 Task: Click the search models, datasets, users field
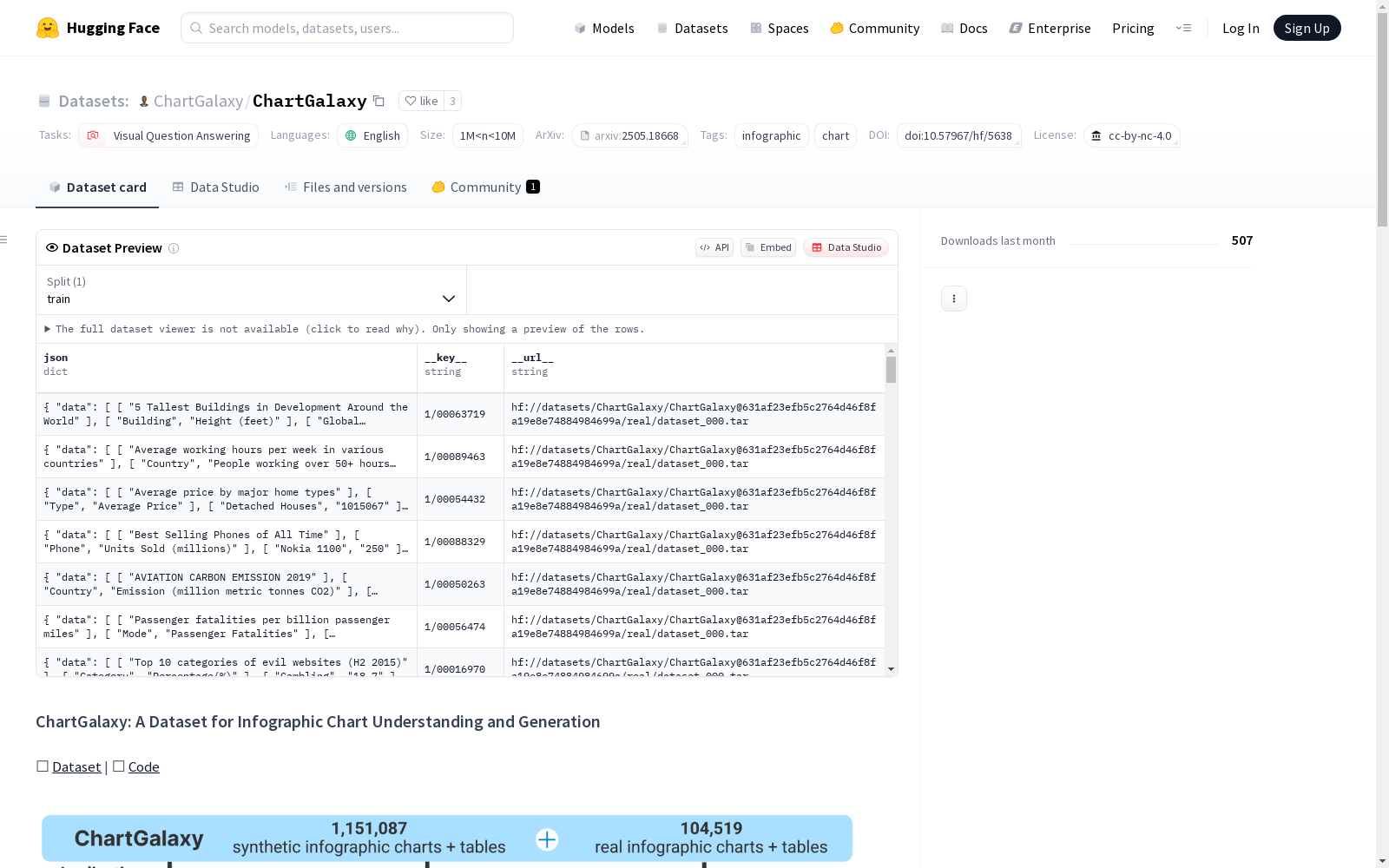[x=347, y=28]
